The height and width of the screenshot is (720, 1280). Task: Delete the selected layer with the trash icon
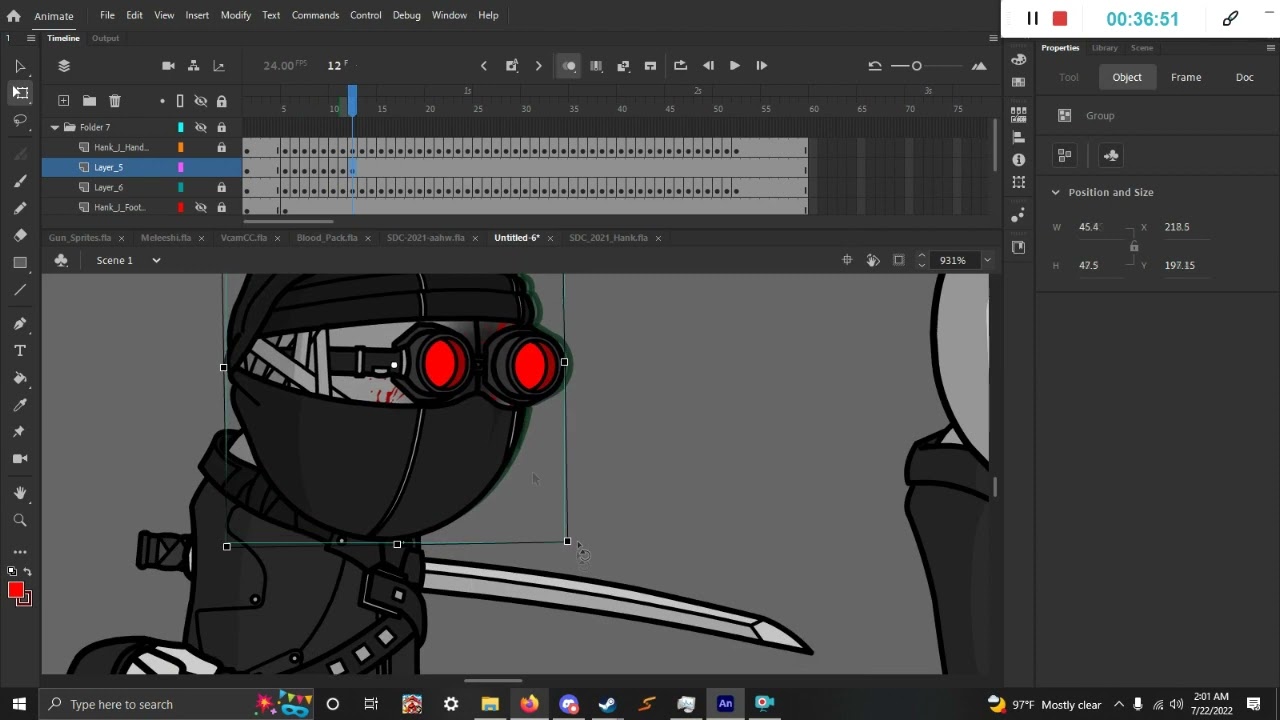(115, 101)
